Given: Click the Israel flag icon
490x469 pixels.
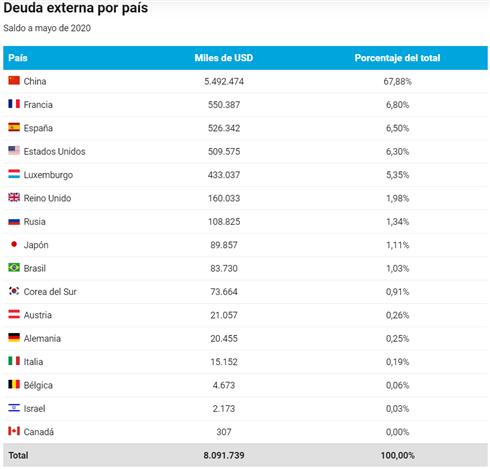Looking at the screenshot, I should pos(14,408).
